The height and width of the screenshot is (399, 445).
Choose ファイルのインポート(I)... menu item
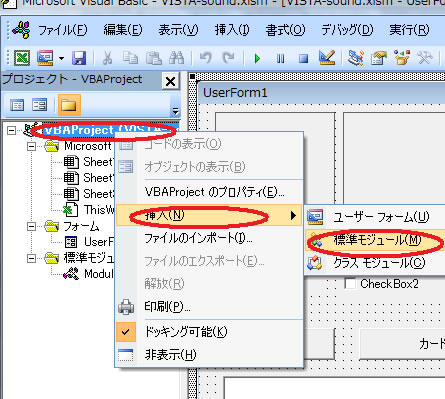[209, 238]
